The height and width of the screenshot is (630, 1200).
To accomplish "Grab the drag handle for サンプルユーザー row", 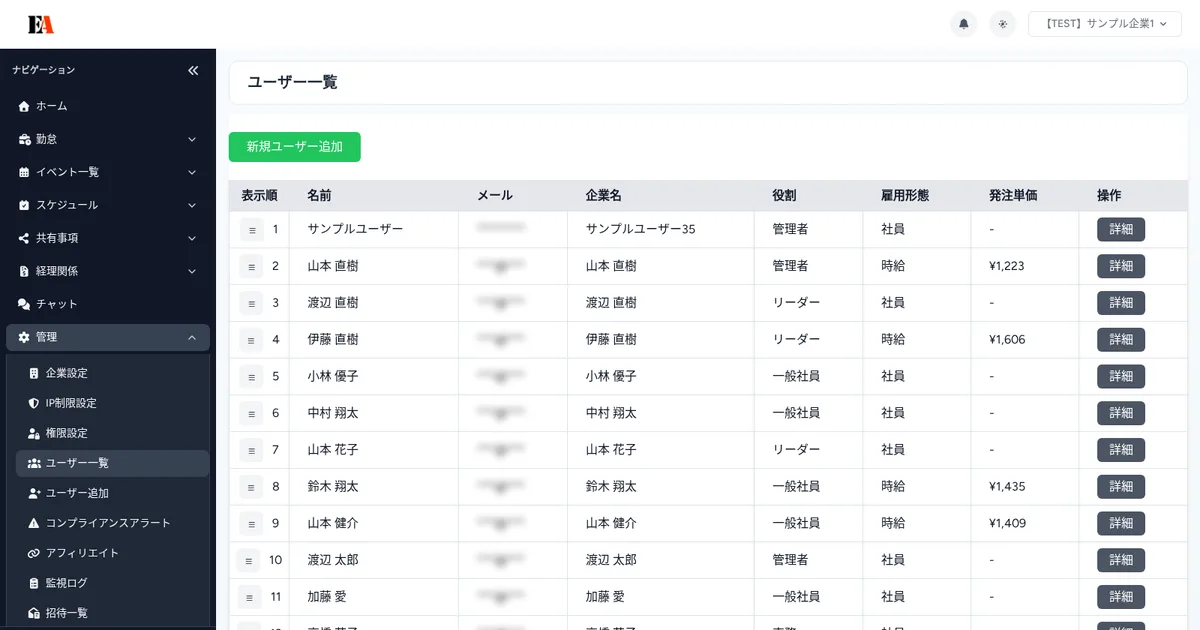I will (x=249, y=229).
